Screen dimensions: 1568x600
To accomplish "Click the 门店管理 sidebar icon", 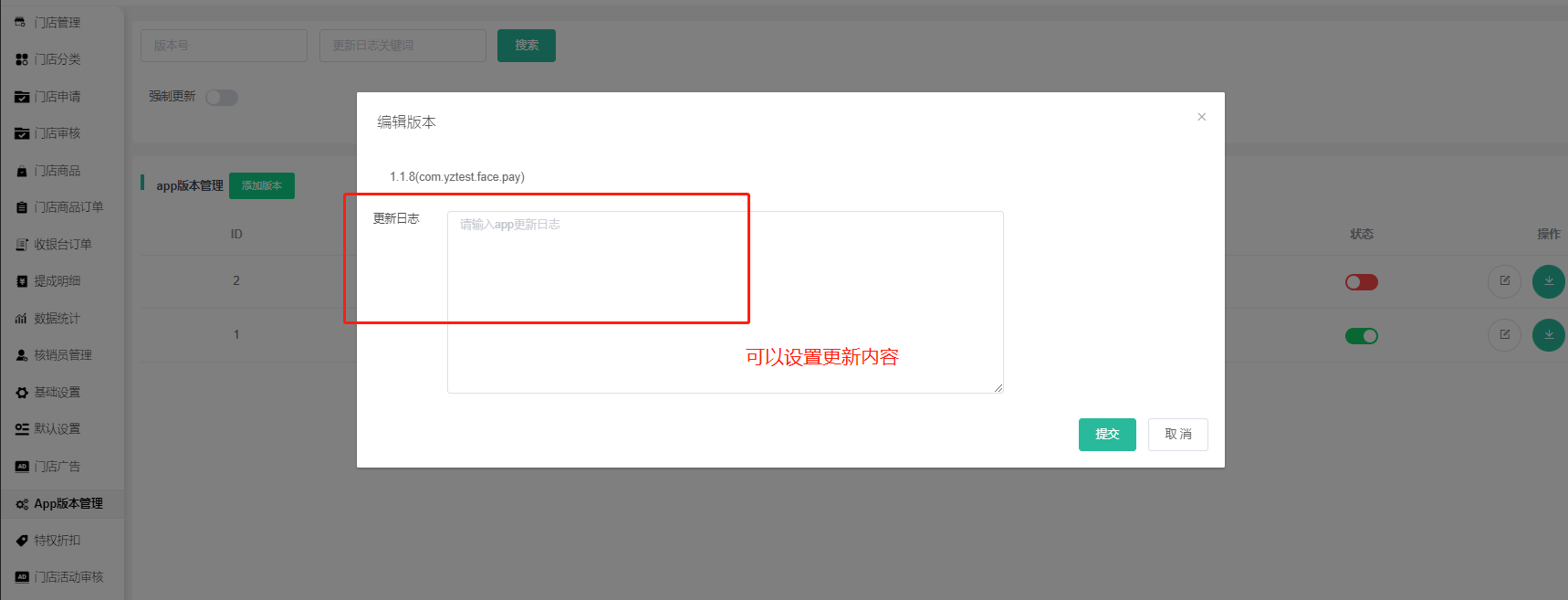I will (21, 22).
